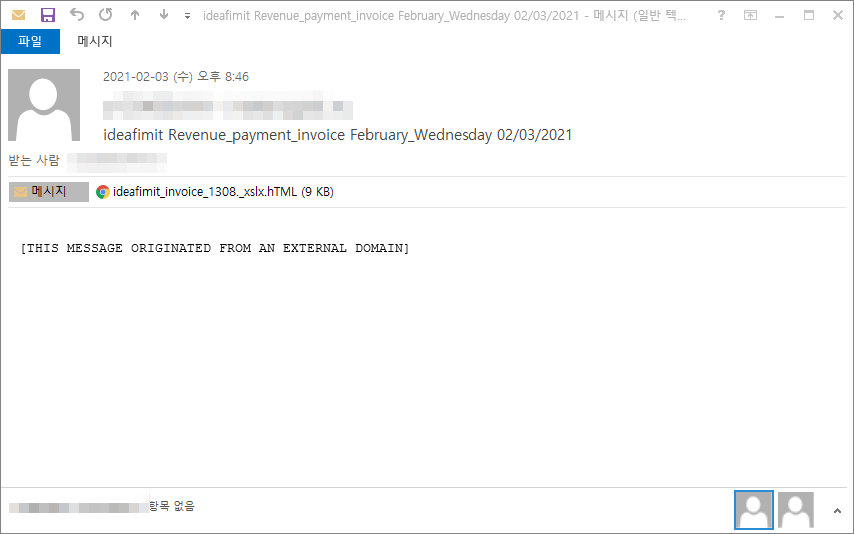Open the quick access toolbar customize dropdown
The image size is (854, 534).
tap(187, 16)
